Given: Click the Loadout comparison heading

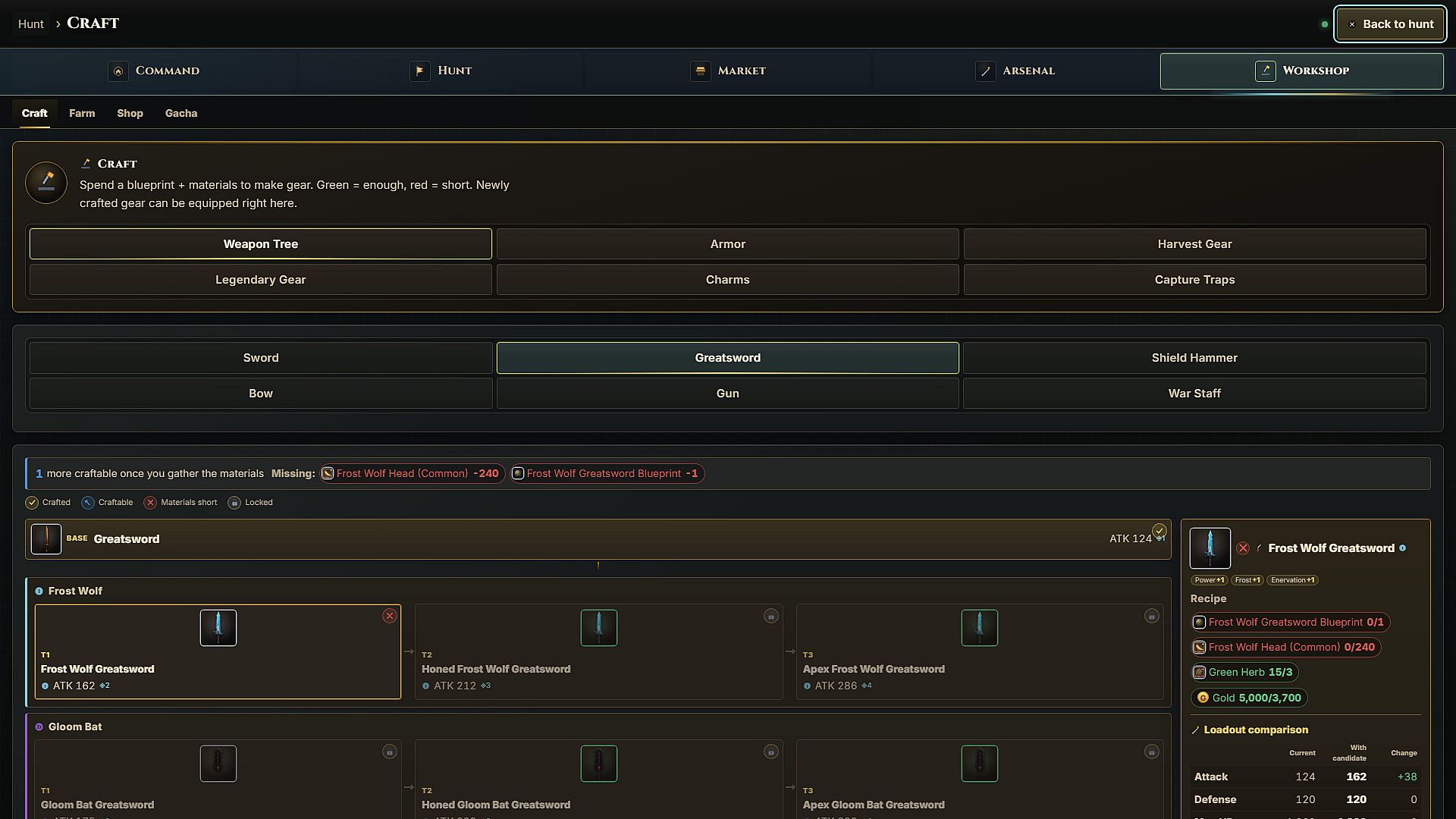Looking at the screenshot, I should pos(1255,730).
